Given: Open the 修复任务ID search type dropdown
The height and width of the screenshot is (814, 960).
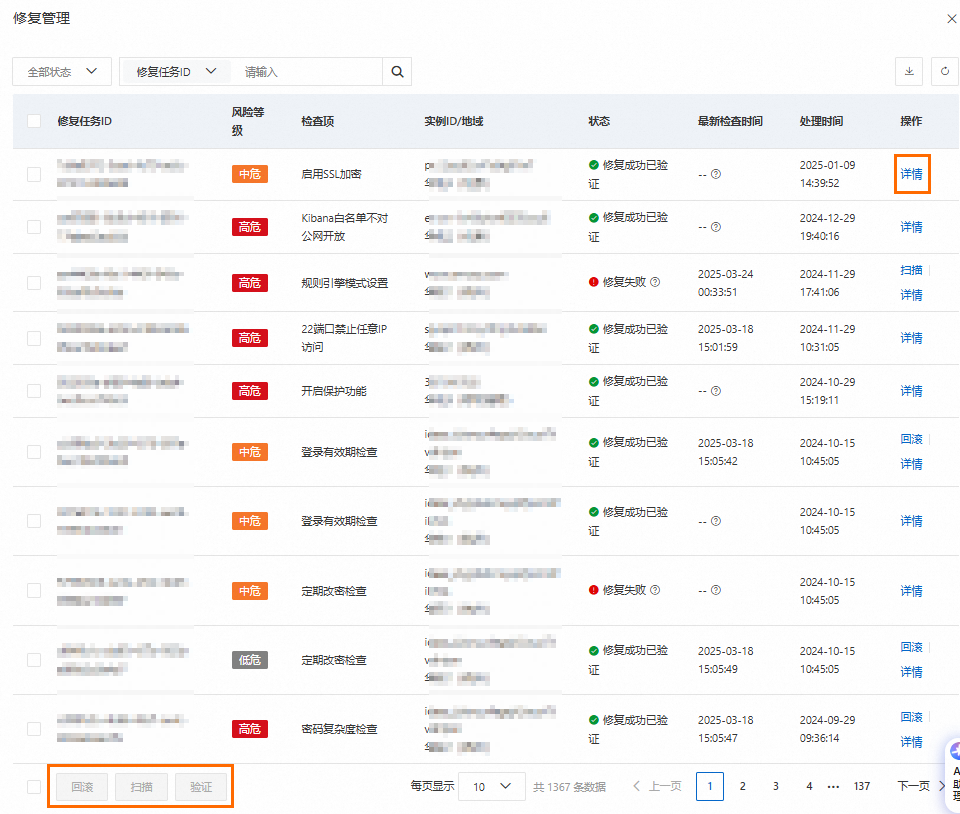Looking at the screenshot, I should coord(176,72).
